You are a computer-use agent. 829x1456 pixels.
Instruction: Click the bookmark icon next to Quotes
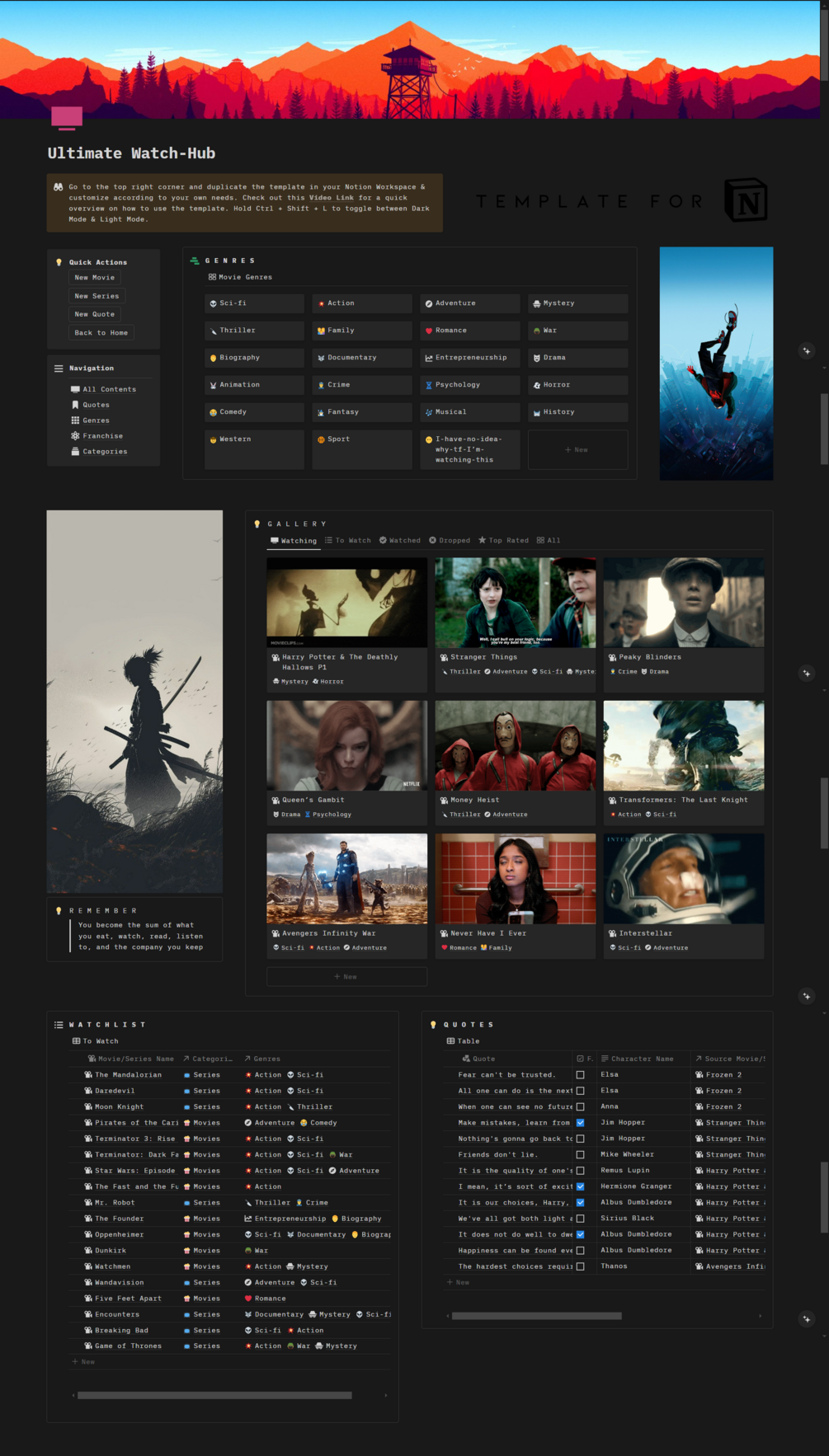click(x=75, y=405)
